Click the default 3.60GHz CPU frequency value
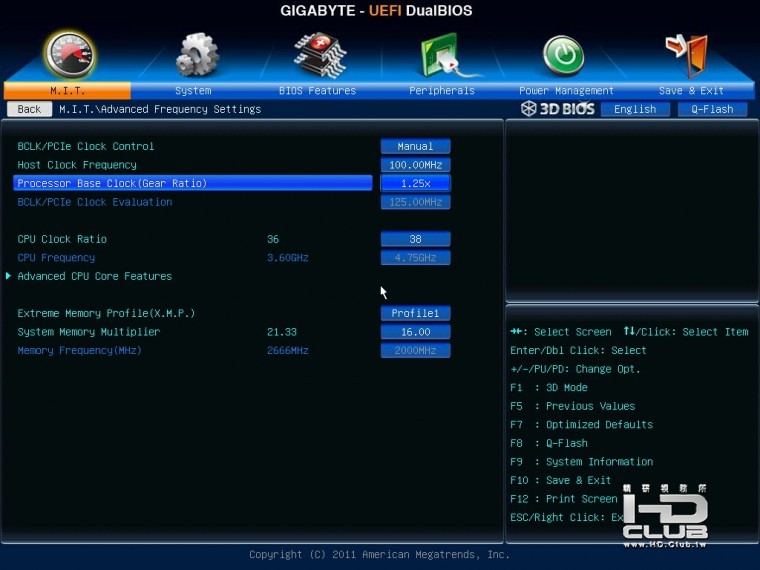 pyautogui.click(x=287, y=258)
